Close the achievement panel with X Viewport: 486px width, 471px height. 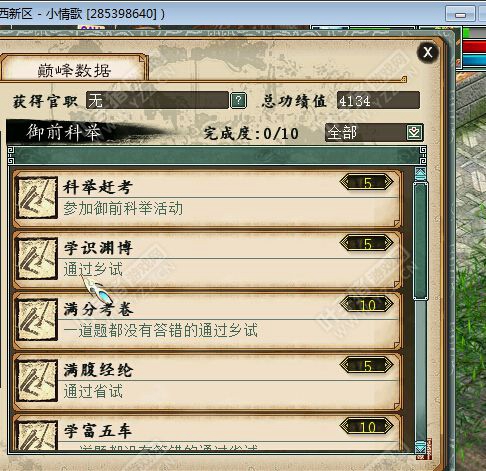(428, 52)
